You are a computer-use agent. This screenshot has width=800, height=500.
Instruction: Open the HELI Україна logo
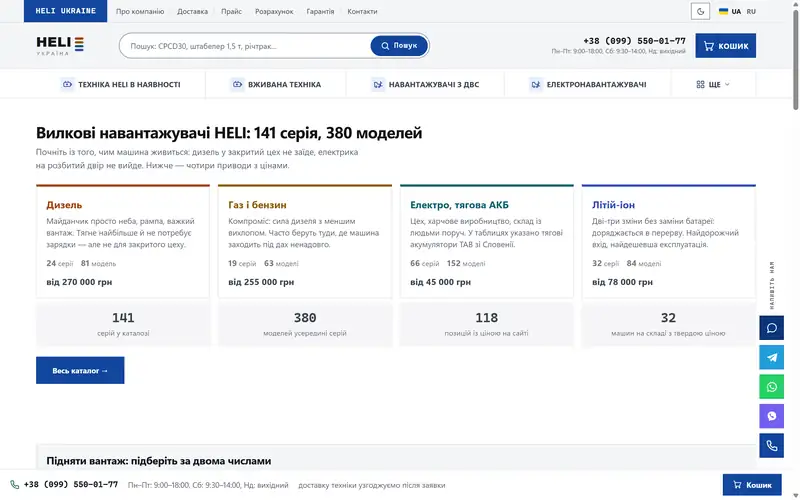(x=60, y=45)
